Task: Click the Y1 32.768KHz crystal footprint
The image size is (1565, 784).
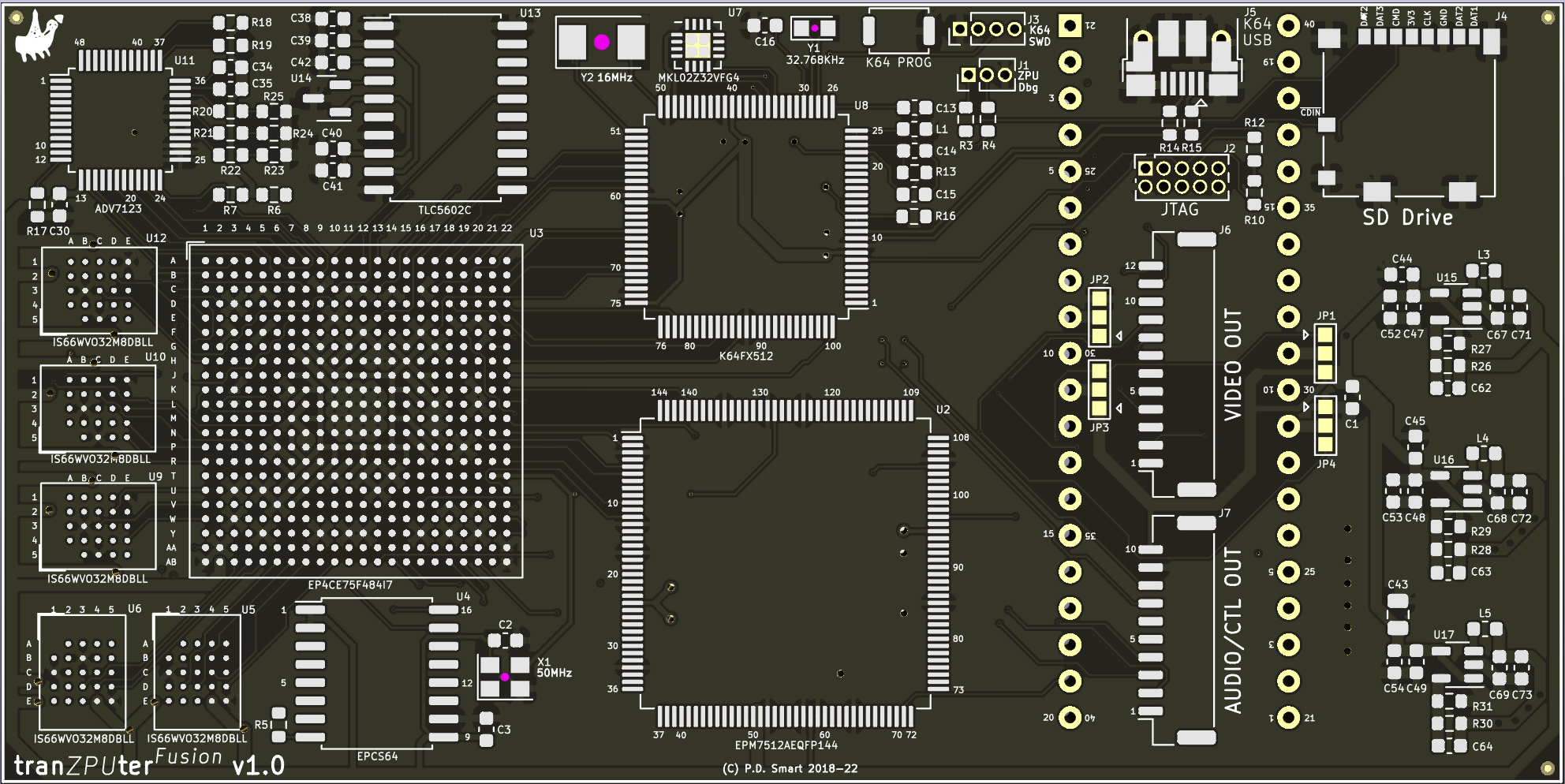Action: 813,29
